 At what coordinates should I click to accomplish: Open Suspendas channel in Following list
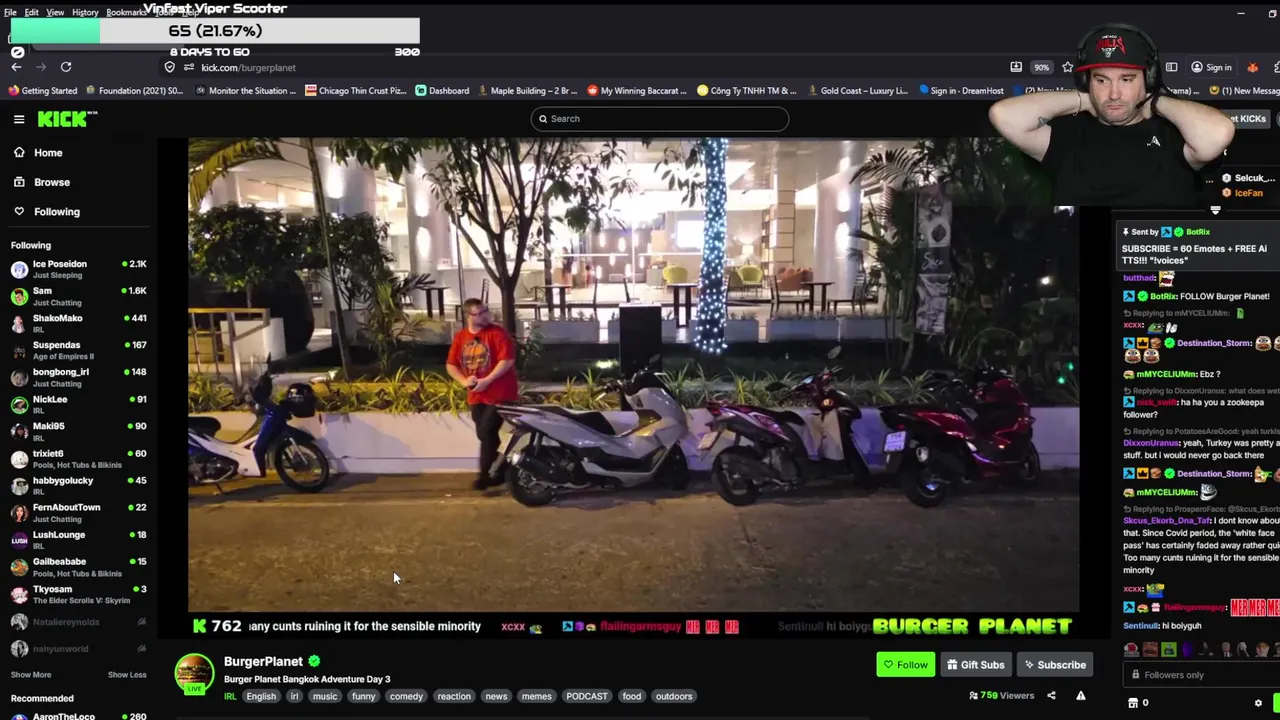click(x=78, y=350)
